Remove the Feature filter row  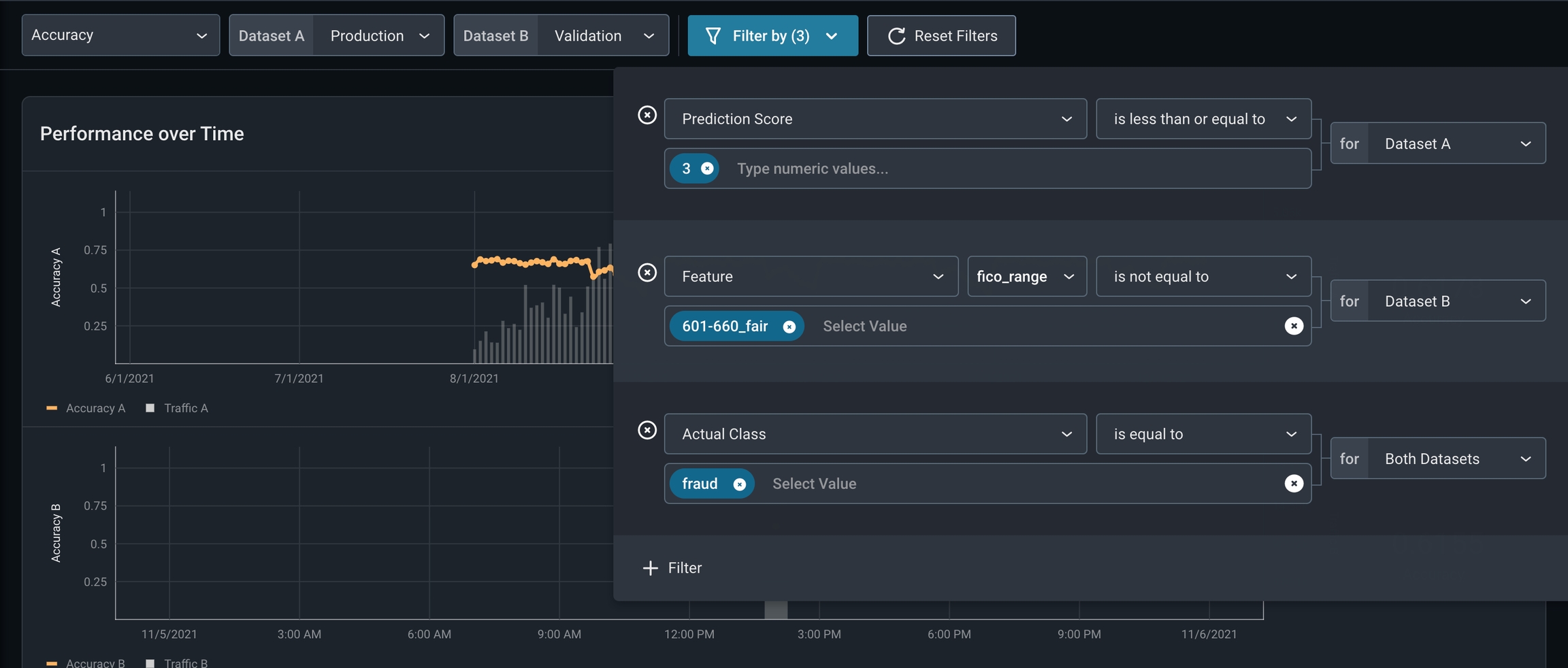647,273
